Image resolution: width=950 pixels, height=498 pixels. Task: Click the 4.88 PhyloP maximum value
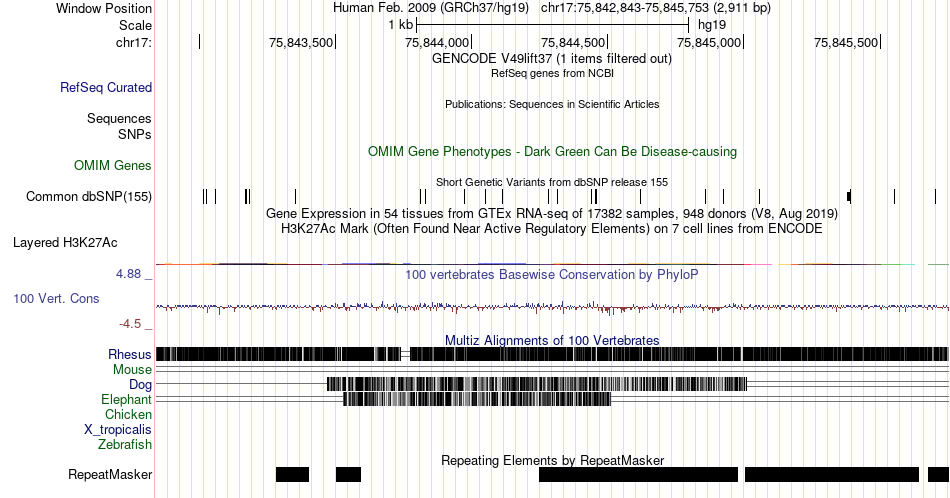(128, 274)
